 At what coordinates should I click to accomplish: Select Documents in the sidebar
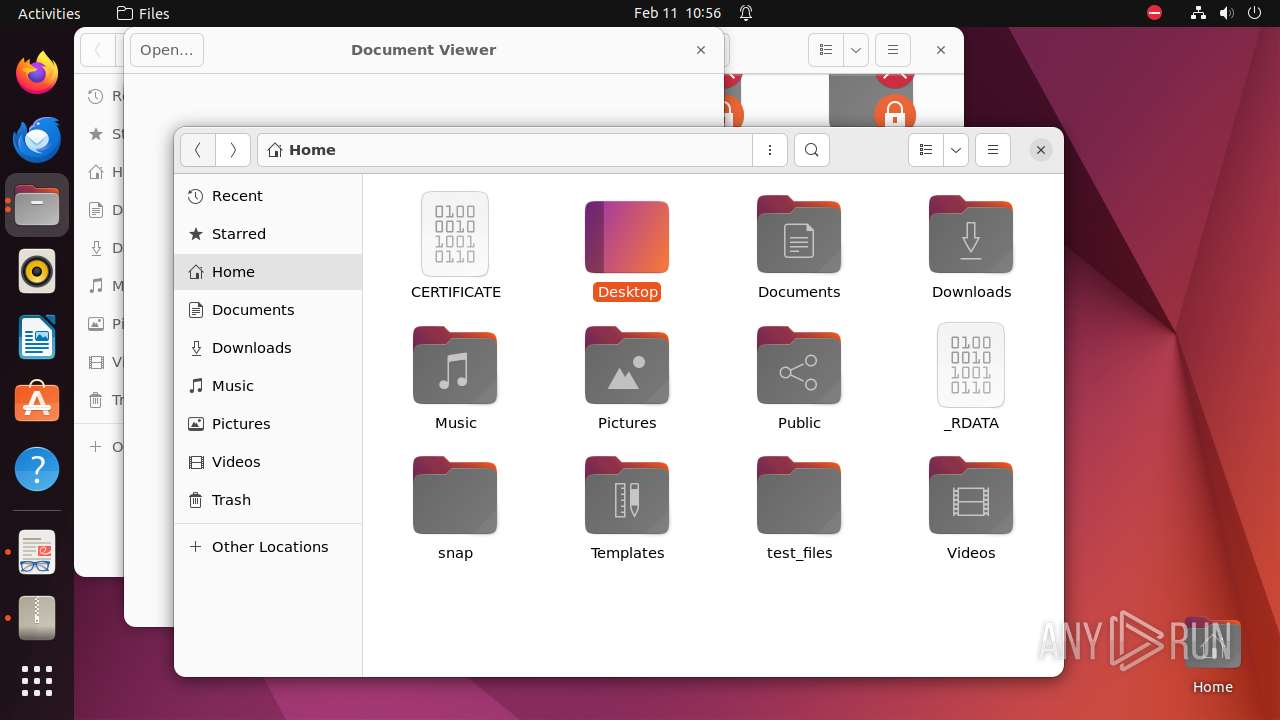point(268,310)
